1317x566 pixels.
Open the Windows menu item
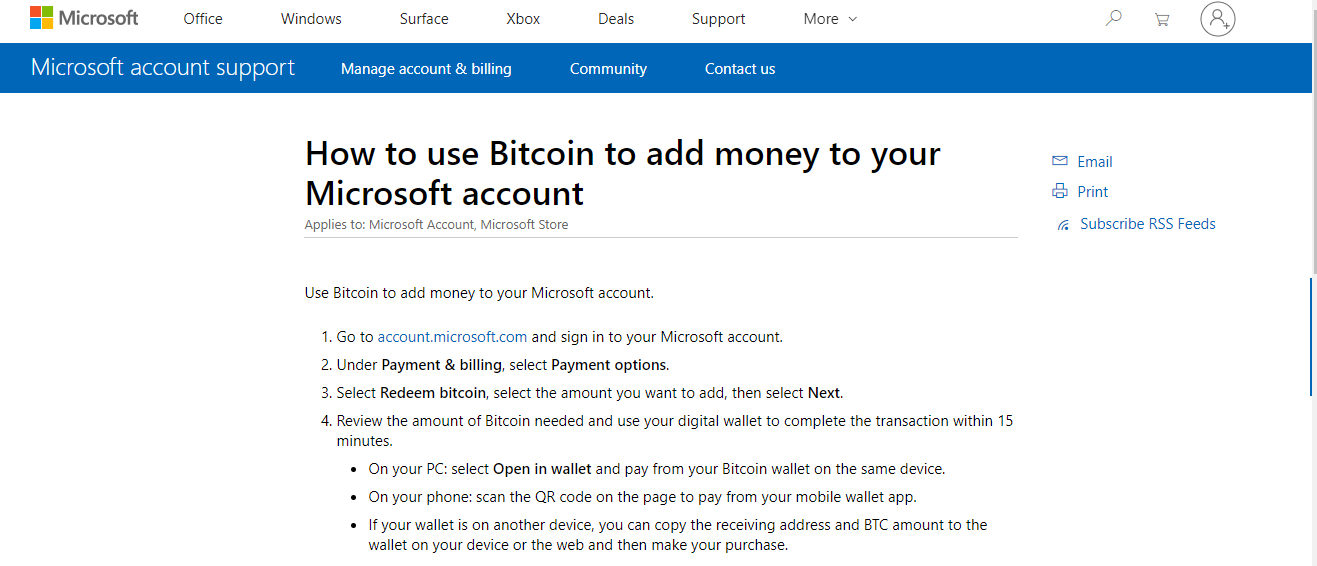click(311, 19)
